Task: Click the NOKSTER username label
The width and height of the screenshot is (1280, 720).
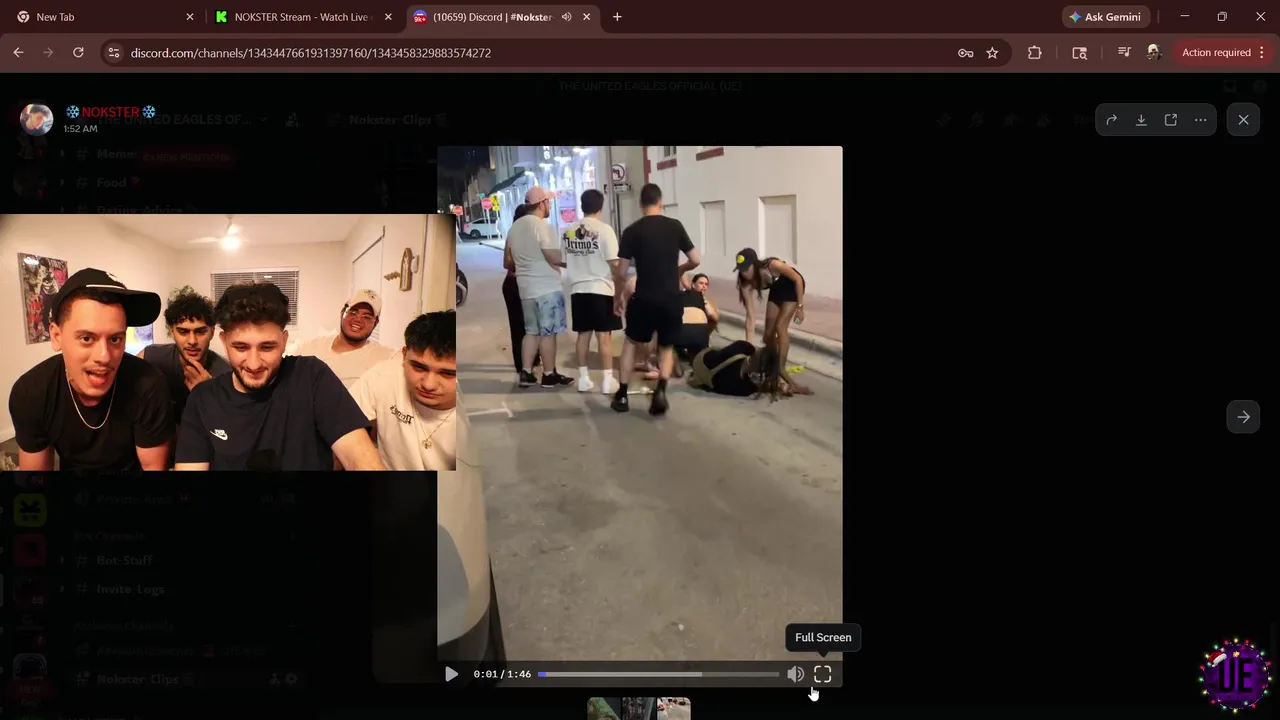Action: [110, 112]
